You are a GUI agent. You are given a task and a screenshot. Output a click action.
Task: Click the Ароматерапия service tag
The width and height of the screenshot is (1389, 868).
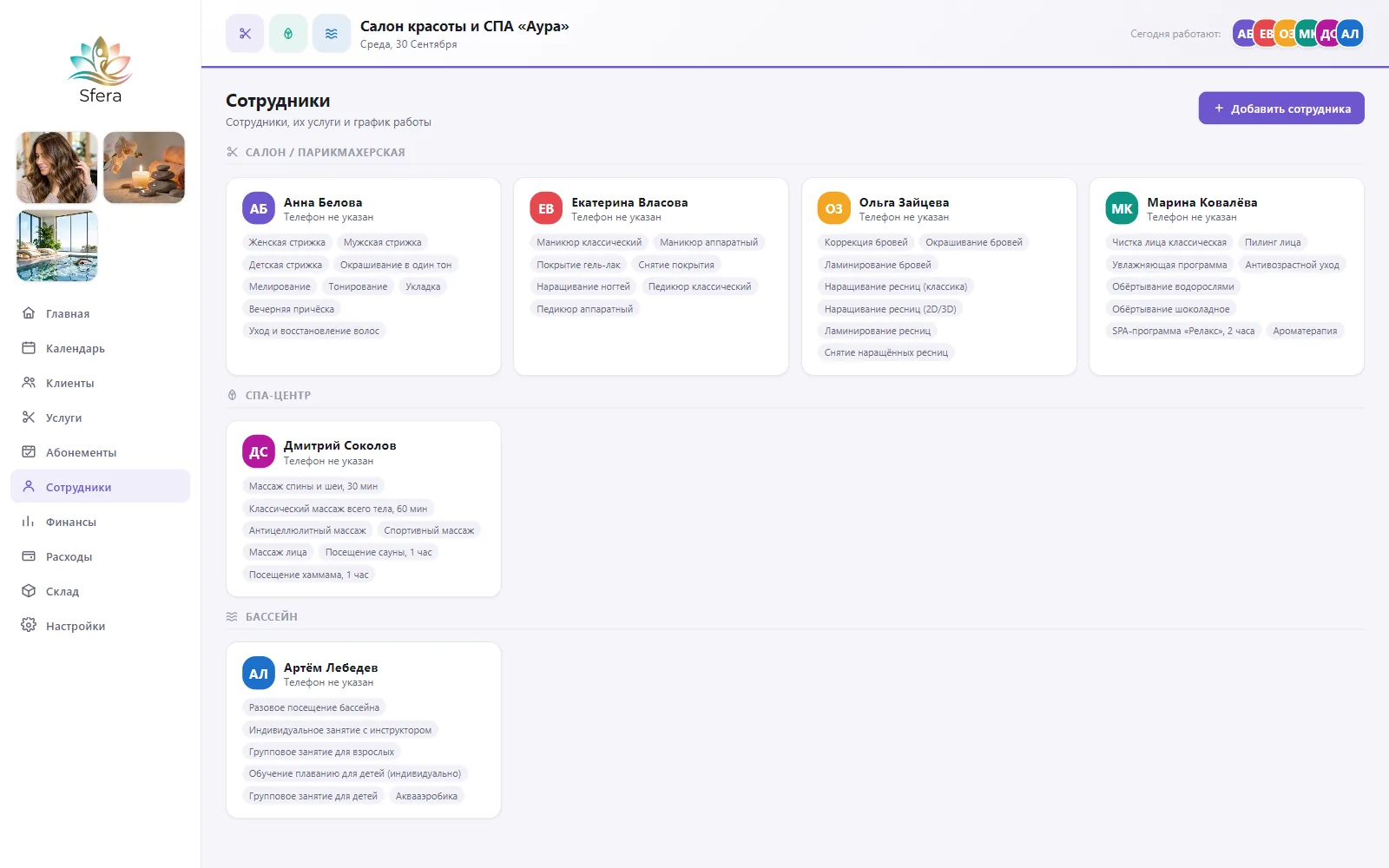pos(1305,331)
